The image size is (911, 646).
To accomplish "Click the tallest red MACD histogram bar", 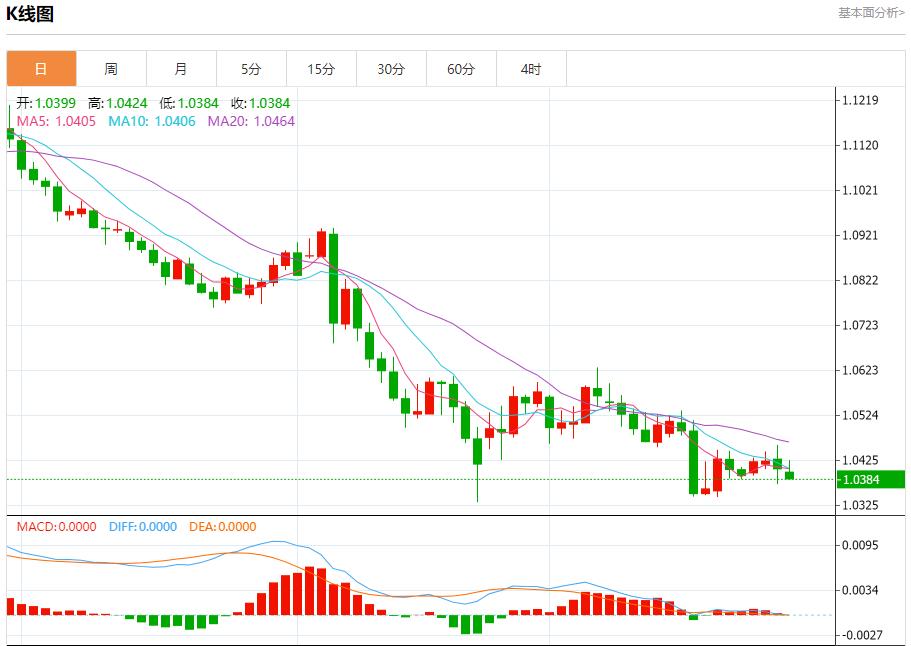I will pos(310,591).
